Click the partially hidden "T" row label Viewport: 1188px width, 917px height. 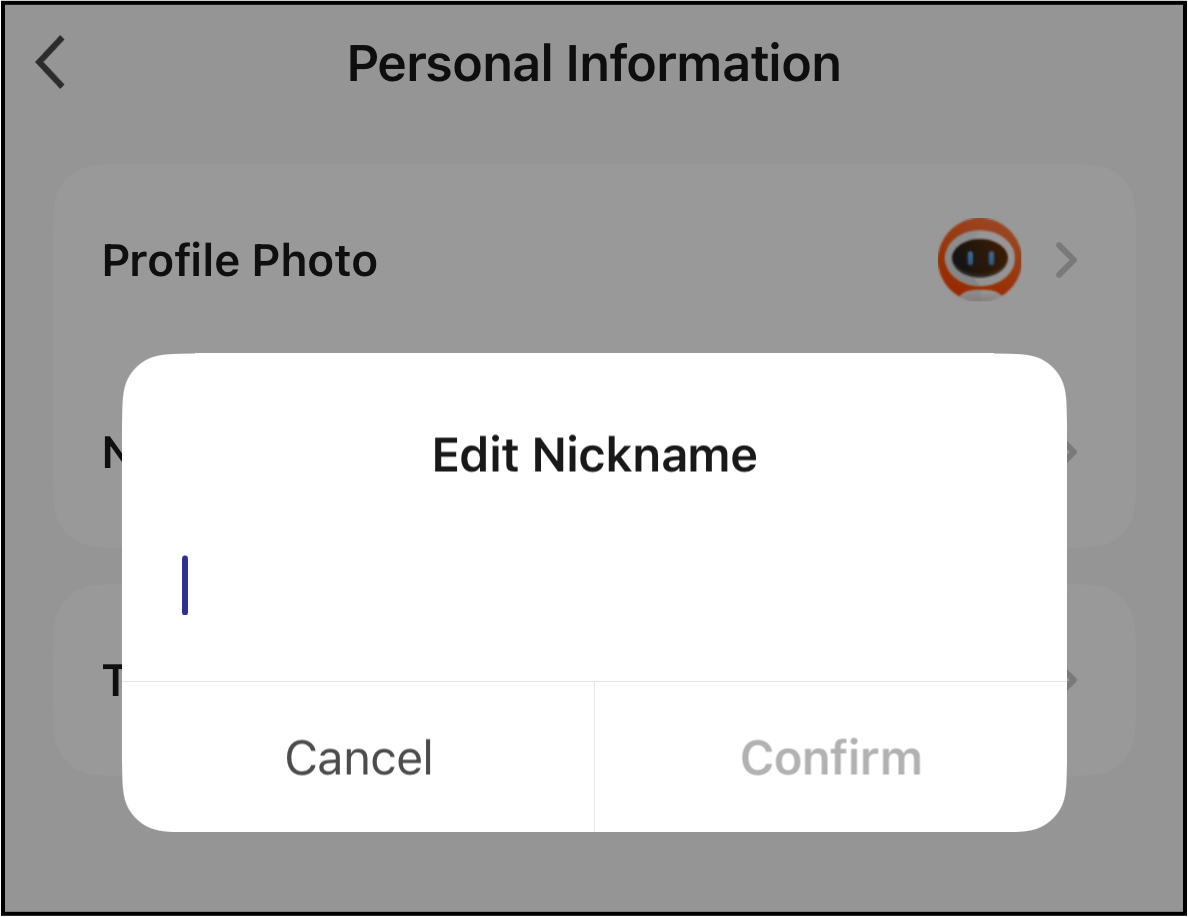pyautogui.click(x=110, y=681)
